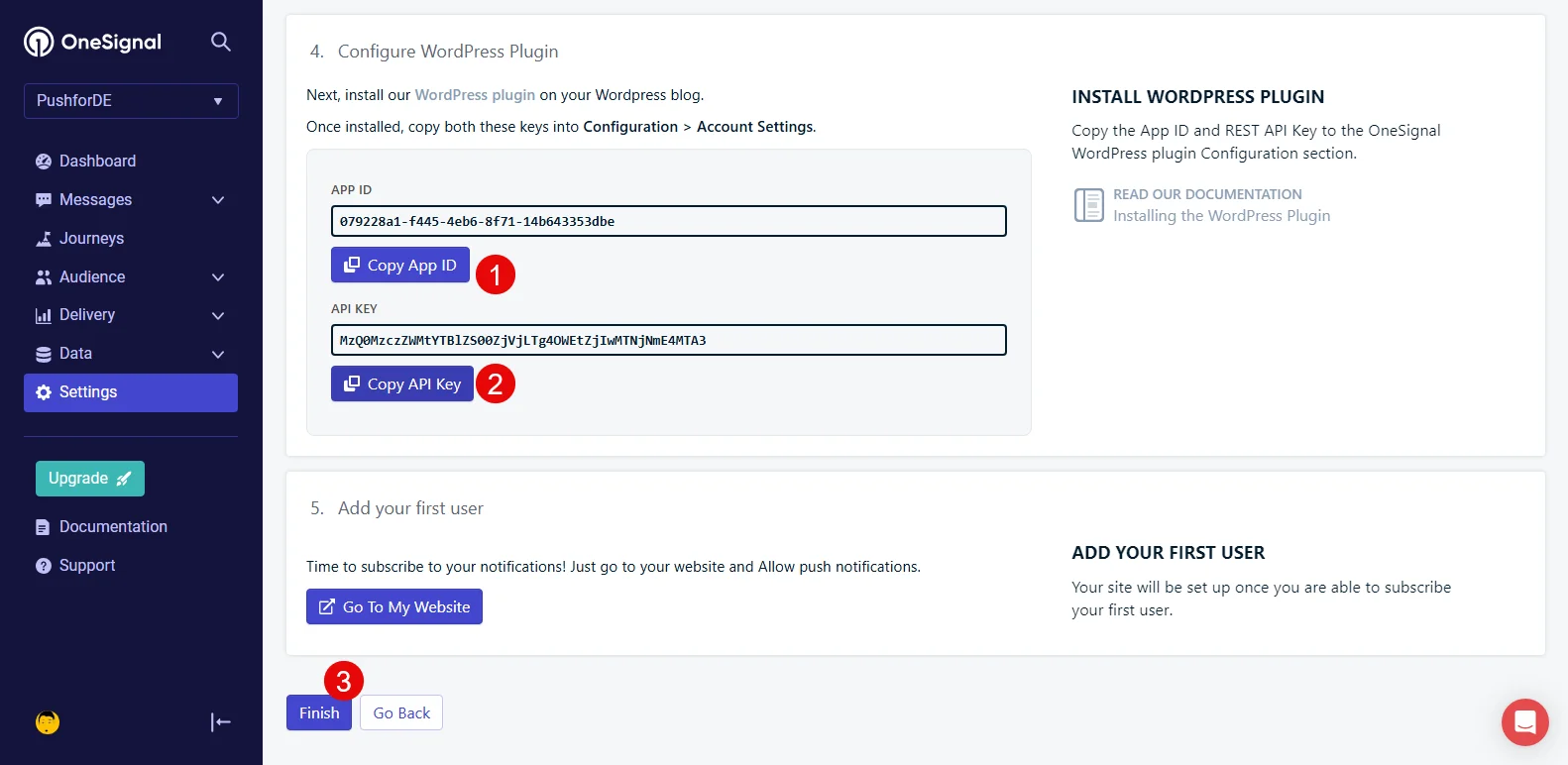
Task: Select the API KEY text field
Action: pos(669,340)
